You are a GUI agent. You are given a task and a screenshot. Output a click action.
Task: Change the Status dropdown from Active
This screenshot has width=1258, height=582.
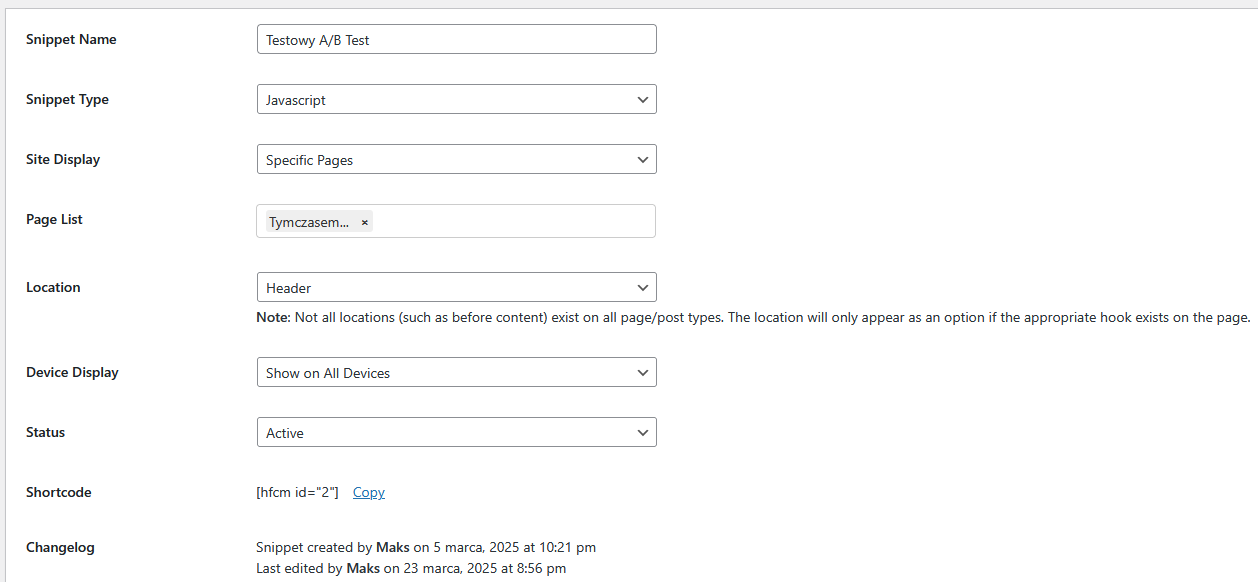pyautogui.click(x=456, y=432)
